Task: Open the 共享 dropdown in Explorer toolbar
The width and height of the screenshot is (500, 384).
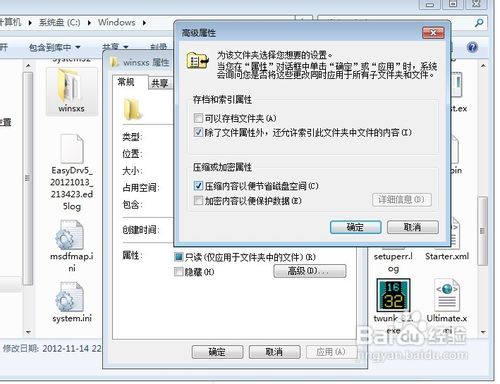Action: click(115, 47)
